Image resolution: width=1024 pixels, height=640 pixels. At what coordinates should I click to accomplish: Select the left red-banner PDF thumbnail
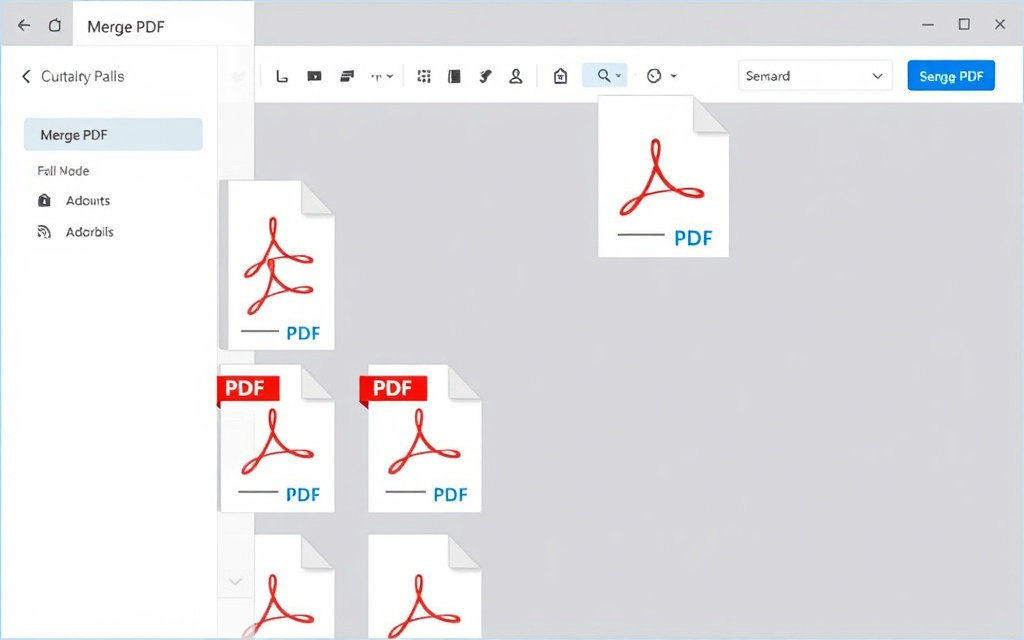click(x=277, y=438)
